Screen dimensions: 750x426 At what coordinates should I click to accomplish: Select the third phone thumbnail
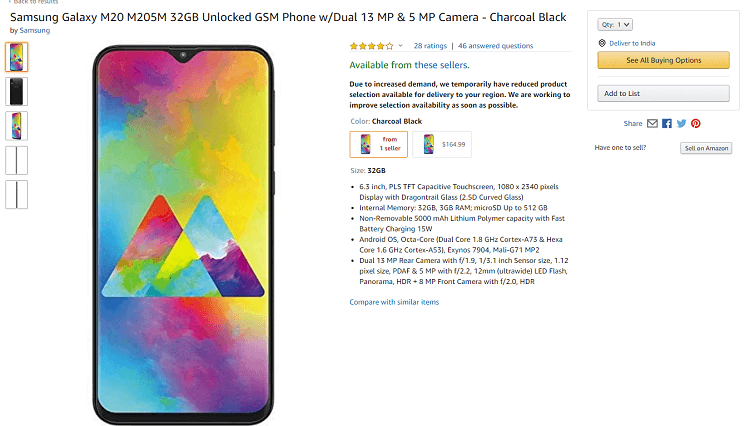[x=17, y=126]
